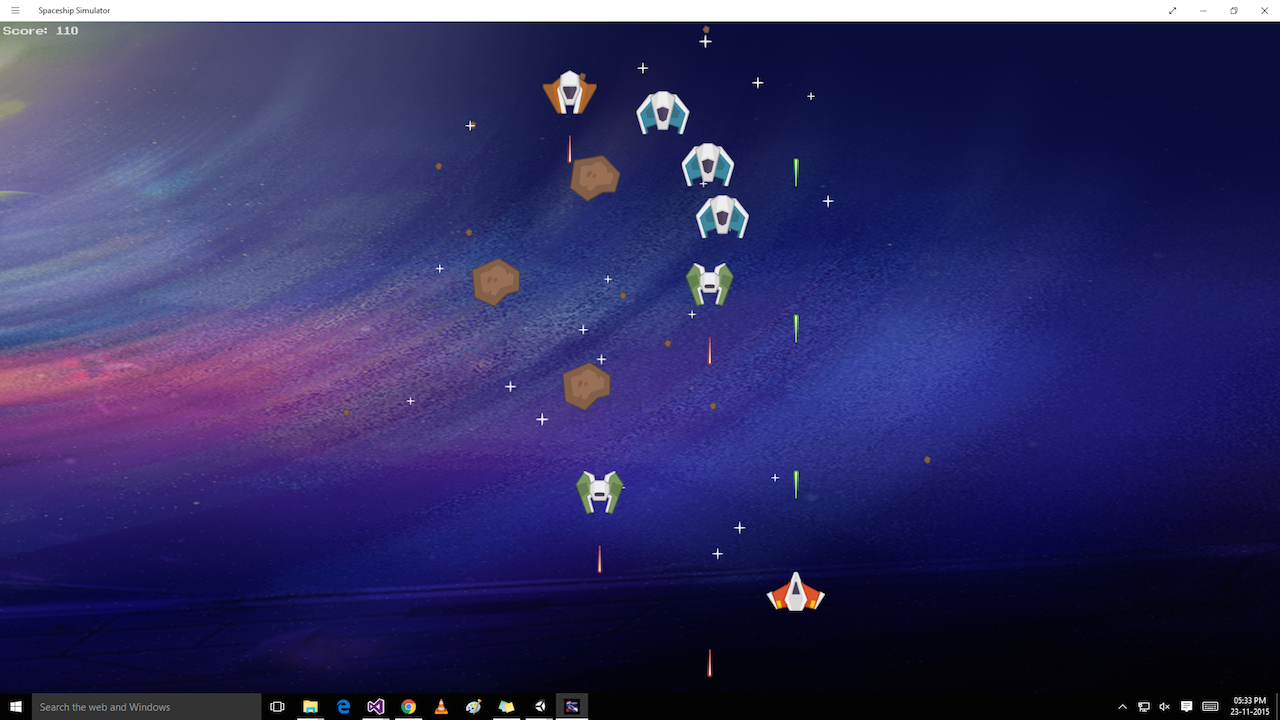Click the topmost teal enemy ship
The image size is (1280, 720).
662,113
